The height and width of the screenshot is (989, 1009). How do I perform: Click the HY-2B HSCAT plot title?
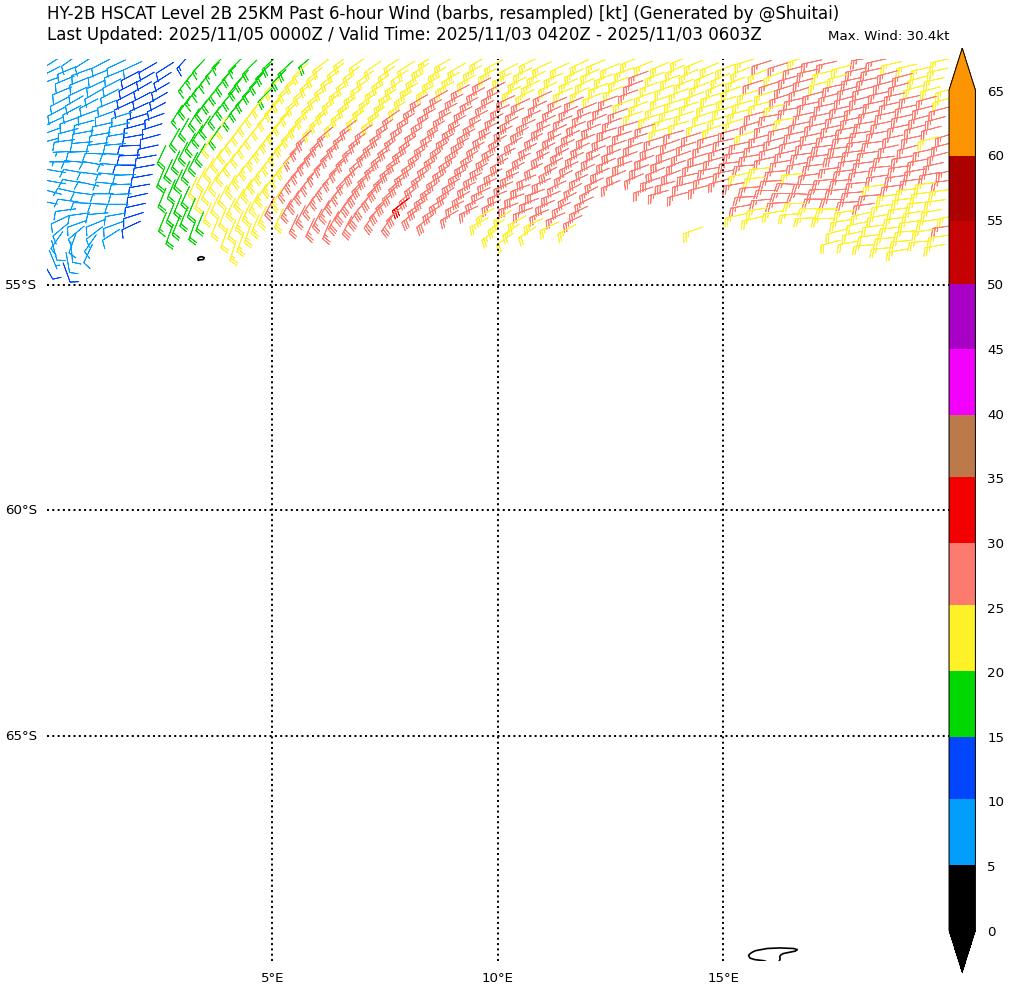[443, 14]
